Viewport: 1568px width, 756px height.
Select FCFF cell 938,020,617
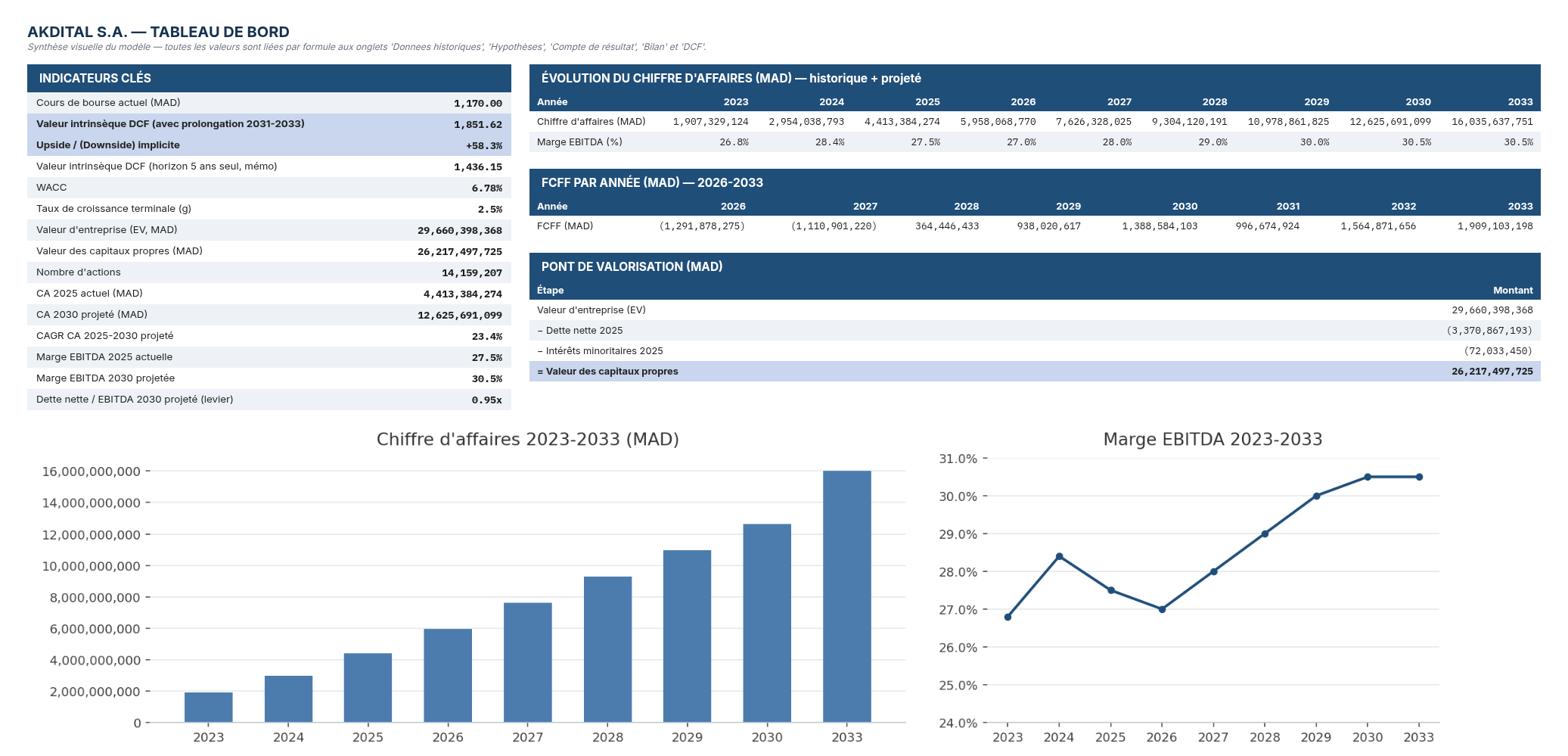click(1048, 226)
